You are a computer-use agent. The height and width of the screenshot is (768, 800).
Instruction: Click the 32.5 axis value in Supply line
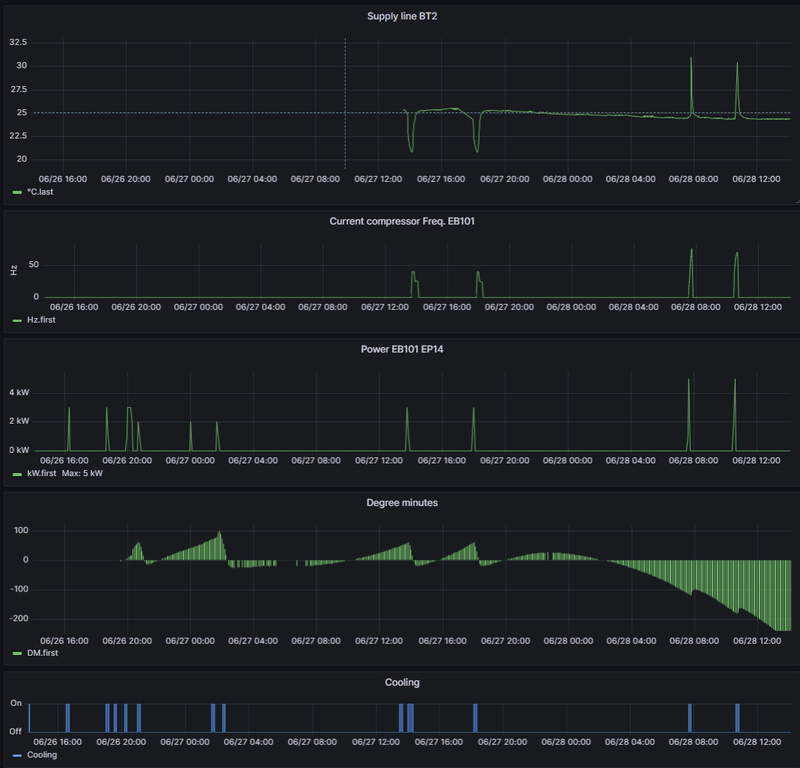(x=18, y=42)
